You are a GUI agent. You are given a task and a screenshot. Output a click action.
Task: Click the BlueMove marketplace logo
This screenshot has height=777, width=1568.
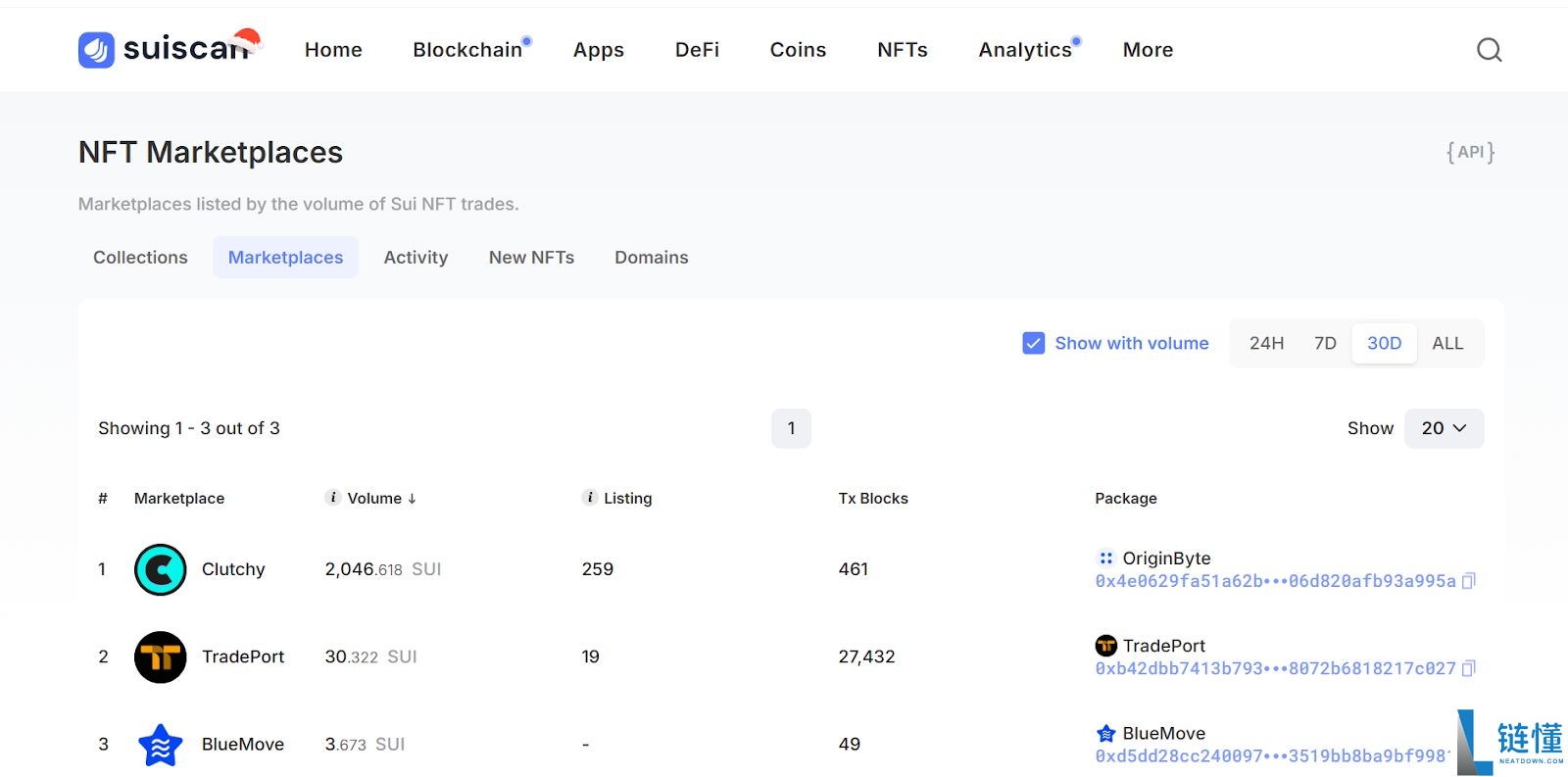(x=160, y=745)
